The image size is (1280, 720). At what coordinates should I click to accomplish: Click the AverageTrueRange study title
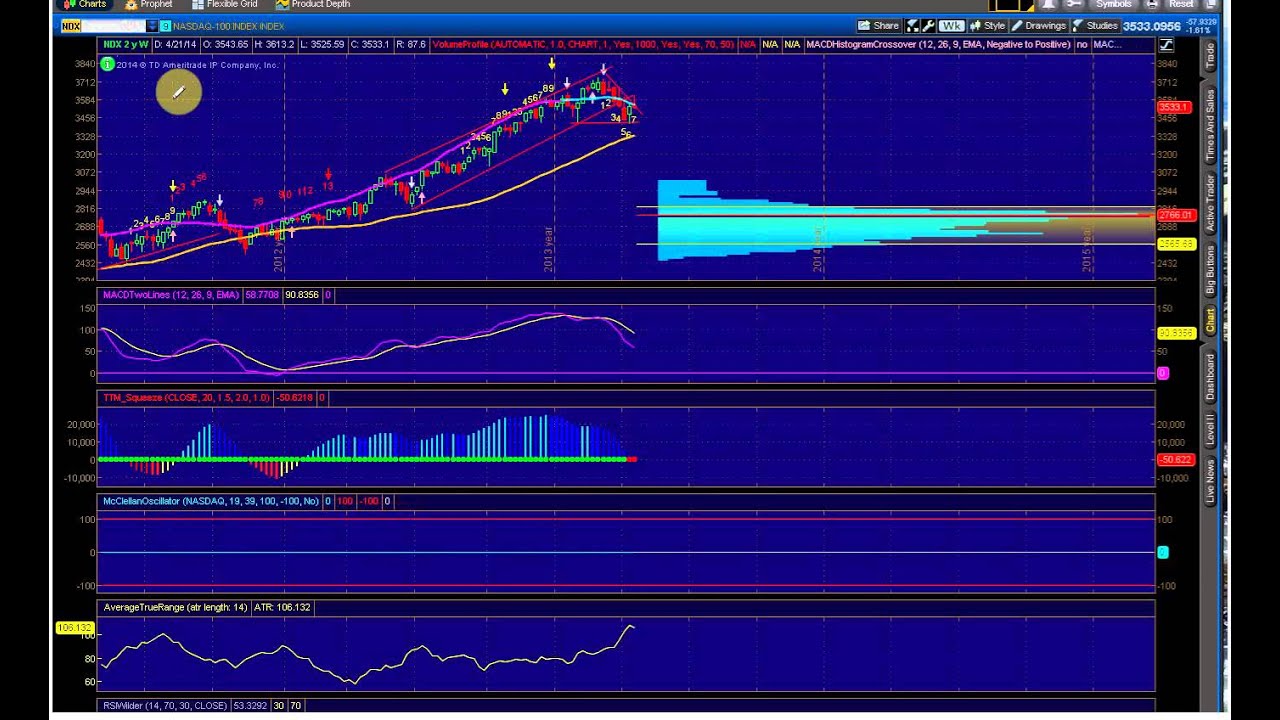(x=175, y=607)
